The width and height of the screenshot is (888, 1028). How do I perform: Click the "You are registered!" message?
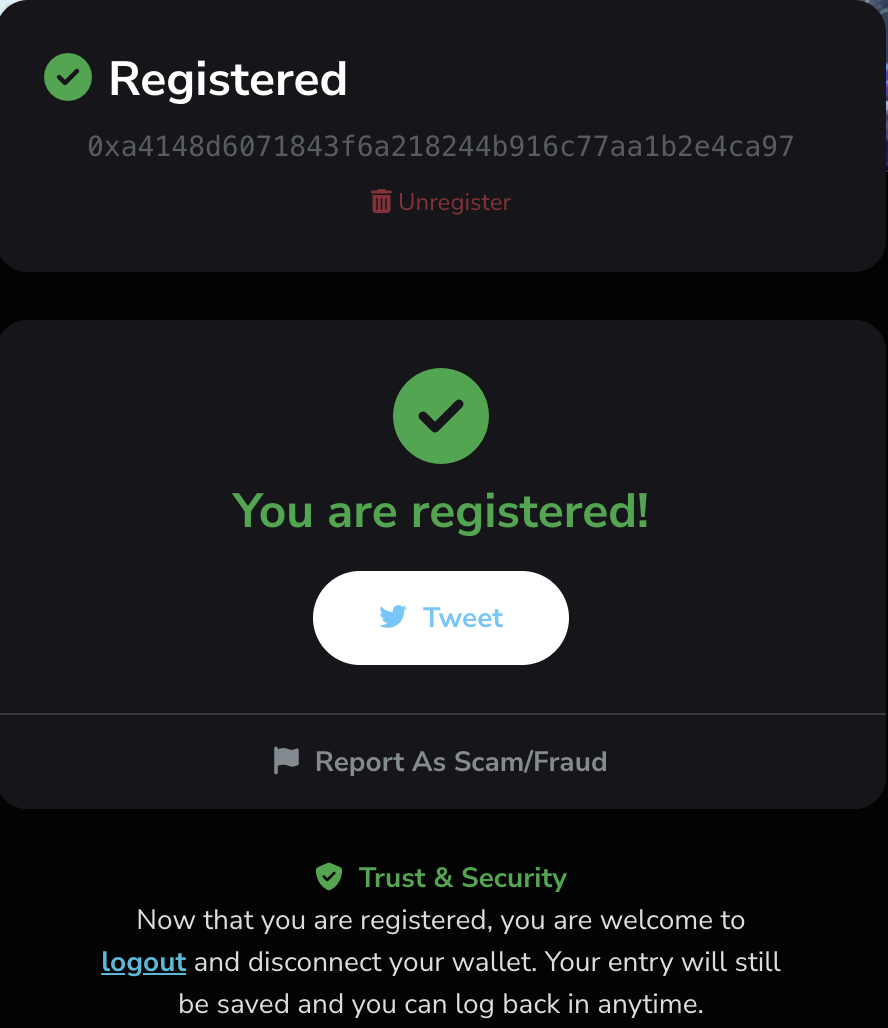[441, 511]
